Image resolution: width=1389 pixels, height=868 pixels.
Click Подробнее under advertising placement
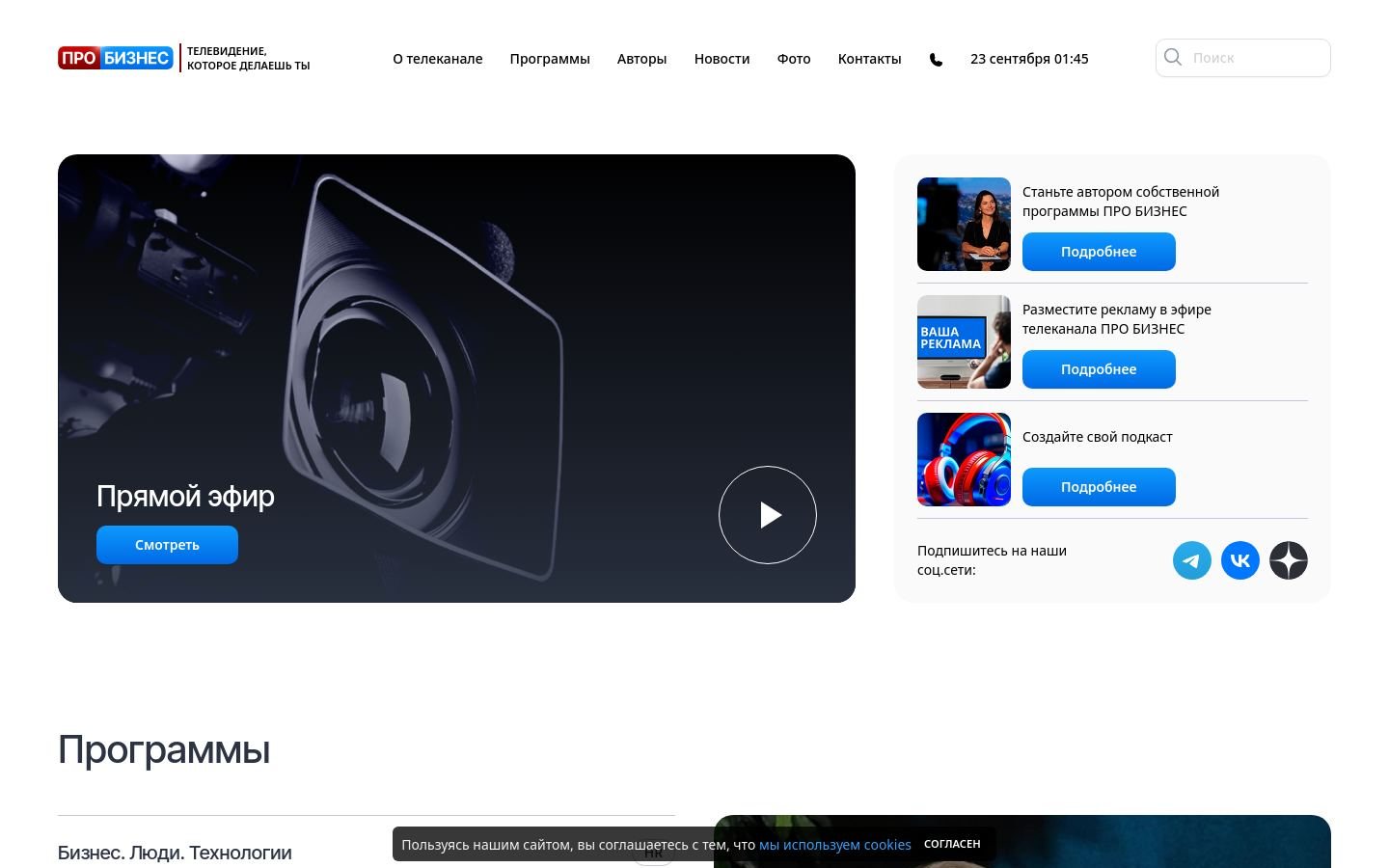pyautogui.click(x=1099, y=369)
